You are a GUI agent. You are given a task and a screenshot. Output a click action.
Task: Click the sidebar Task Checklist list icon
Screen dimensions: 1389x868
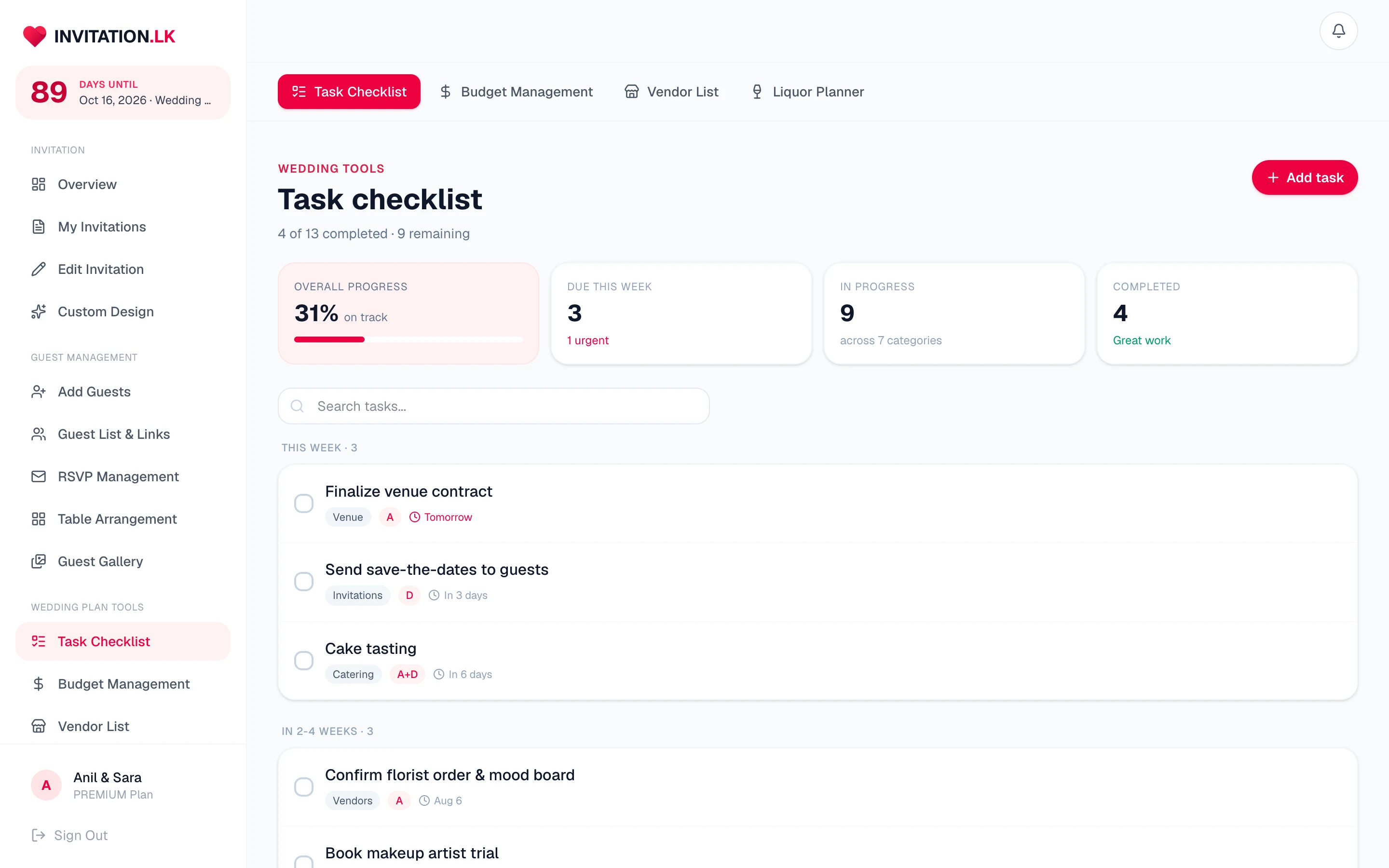[x=39, y=641]
